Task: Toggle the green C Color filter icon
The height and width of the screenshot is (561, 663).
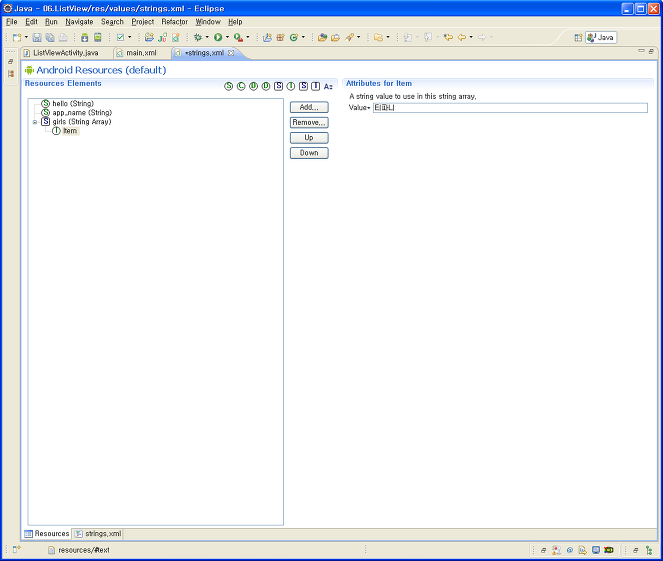Action: pos(241,86)
